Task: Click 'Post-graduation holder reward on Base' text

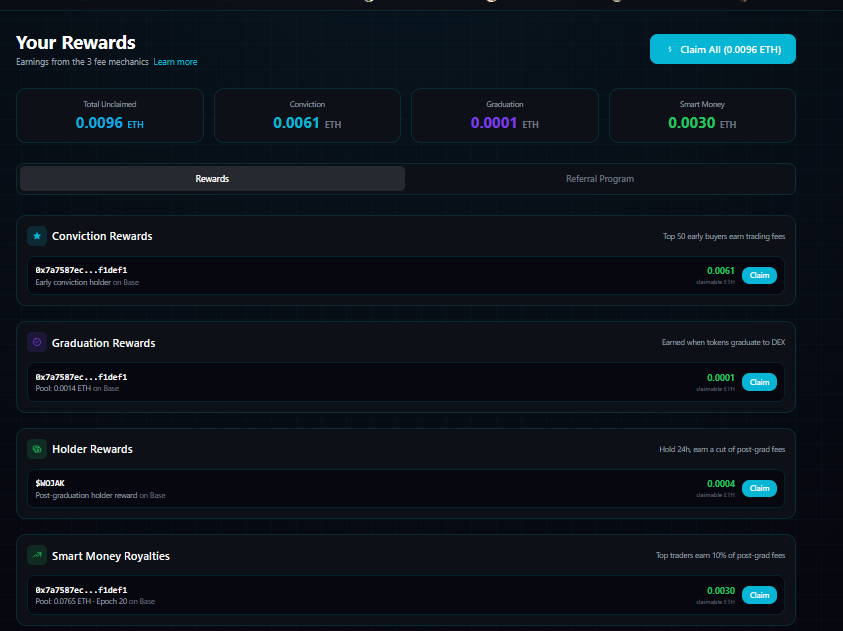Action: (100, 495)
